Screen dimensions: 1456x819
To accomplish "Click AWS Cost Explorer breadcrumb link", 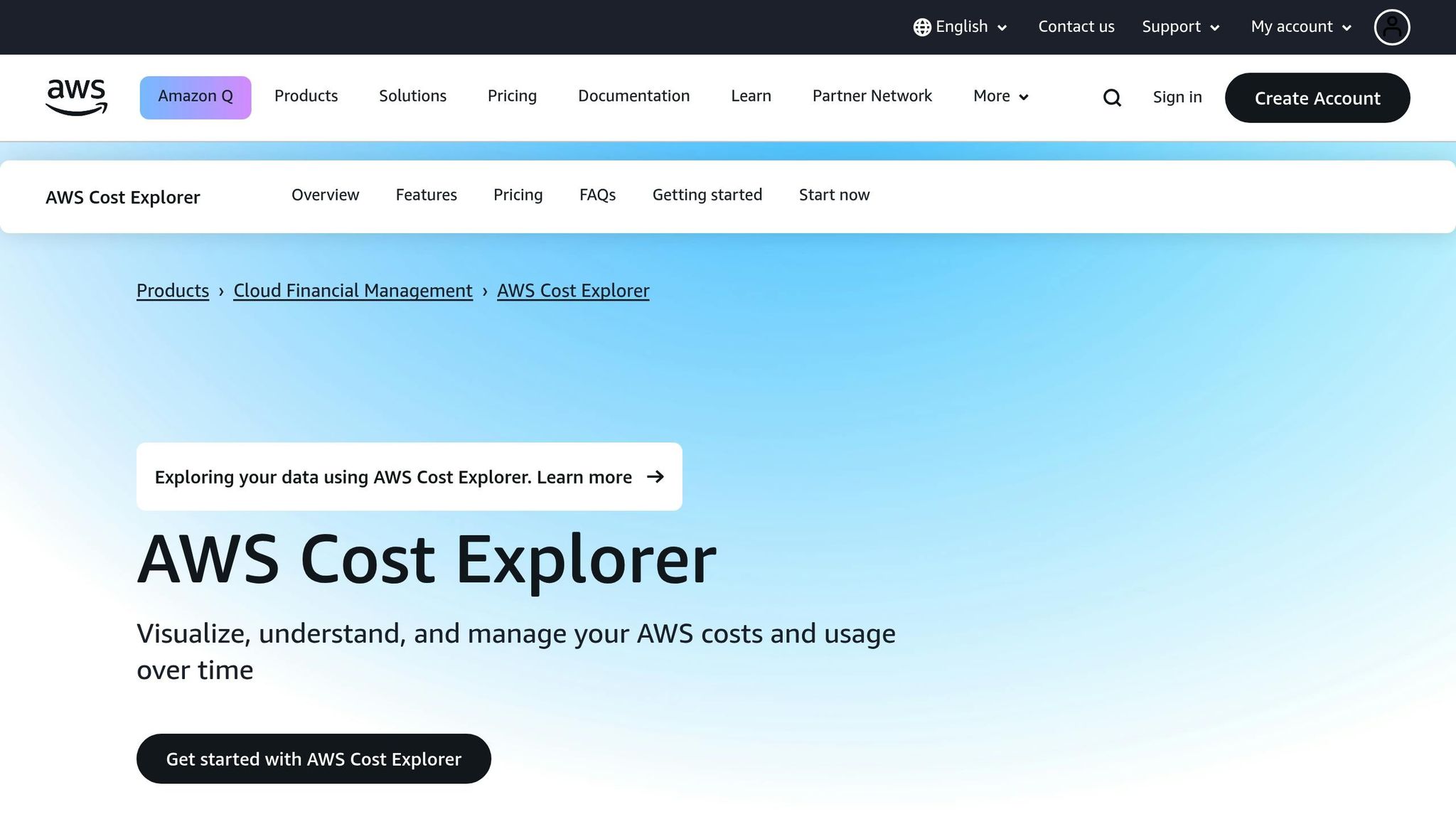I will pyautogui.click(x=573, y=291).
